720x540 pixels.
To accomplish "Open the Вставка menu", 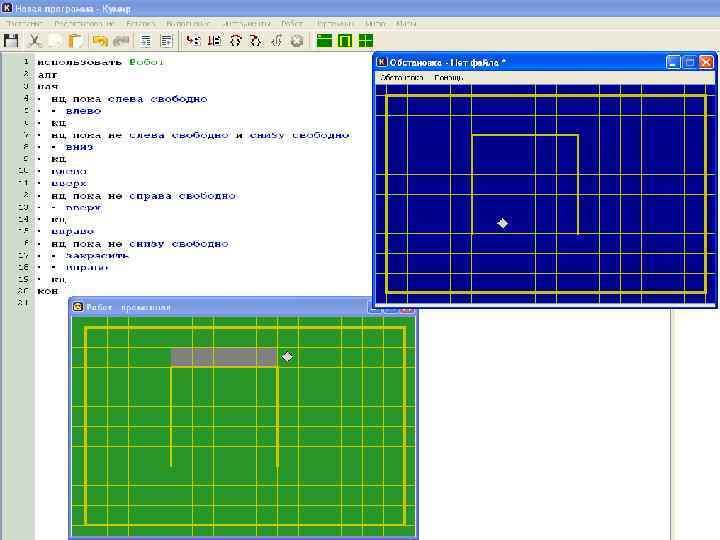I will point(141,23).
